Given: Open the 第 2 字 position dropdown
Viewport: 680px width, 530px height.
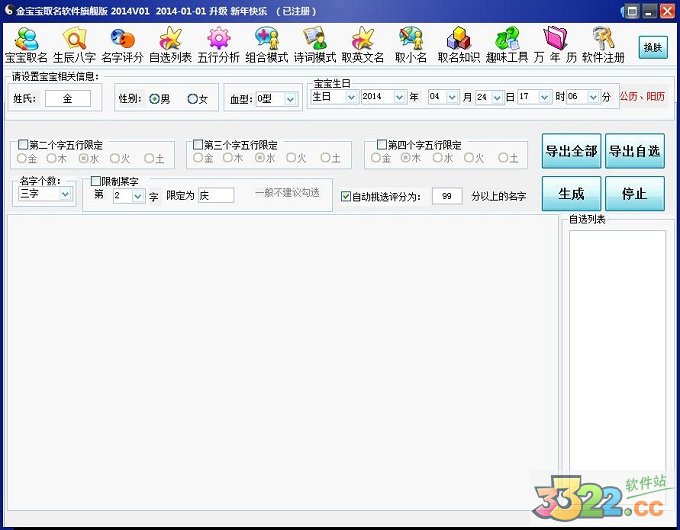Looking at the screenshot, I should (x=137, y=196).
